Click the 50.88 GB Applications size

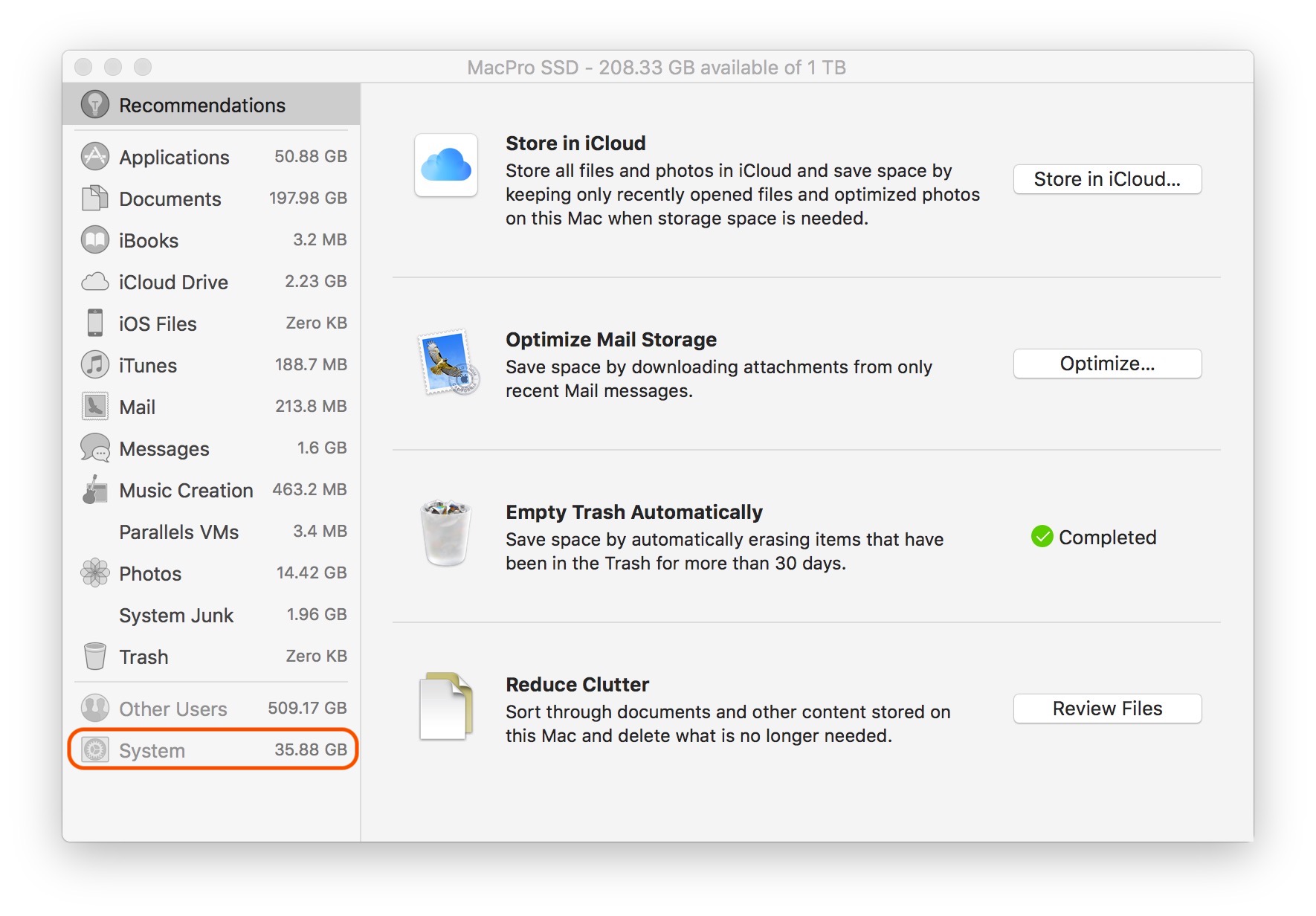pyautogui.click(x=311, y=156)
